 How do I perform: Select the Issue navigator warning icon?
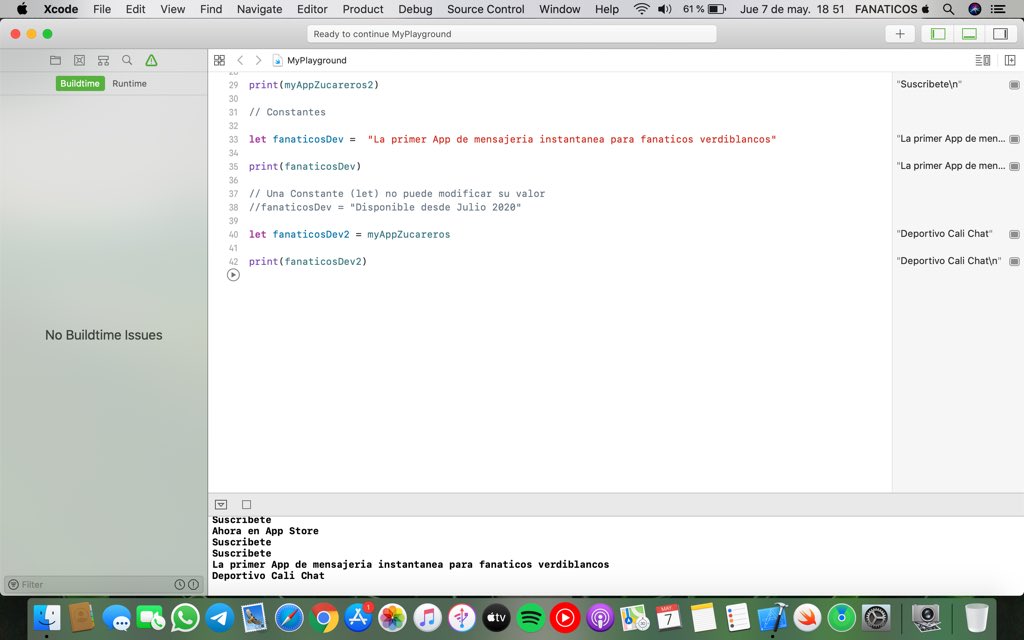point(152,60)
